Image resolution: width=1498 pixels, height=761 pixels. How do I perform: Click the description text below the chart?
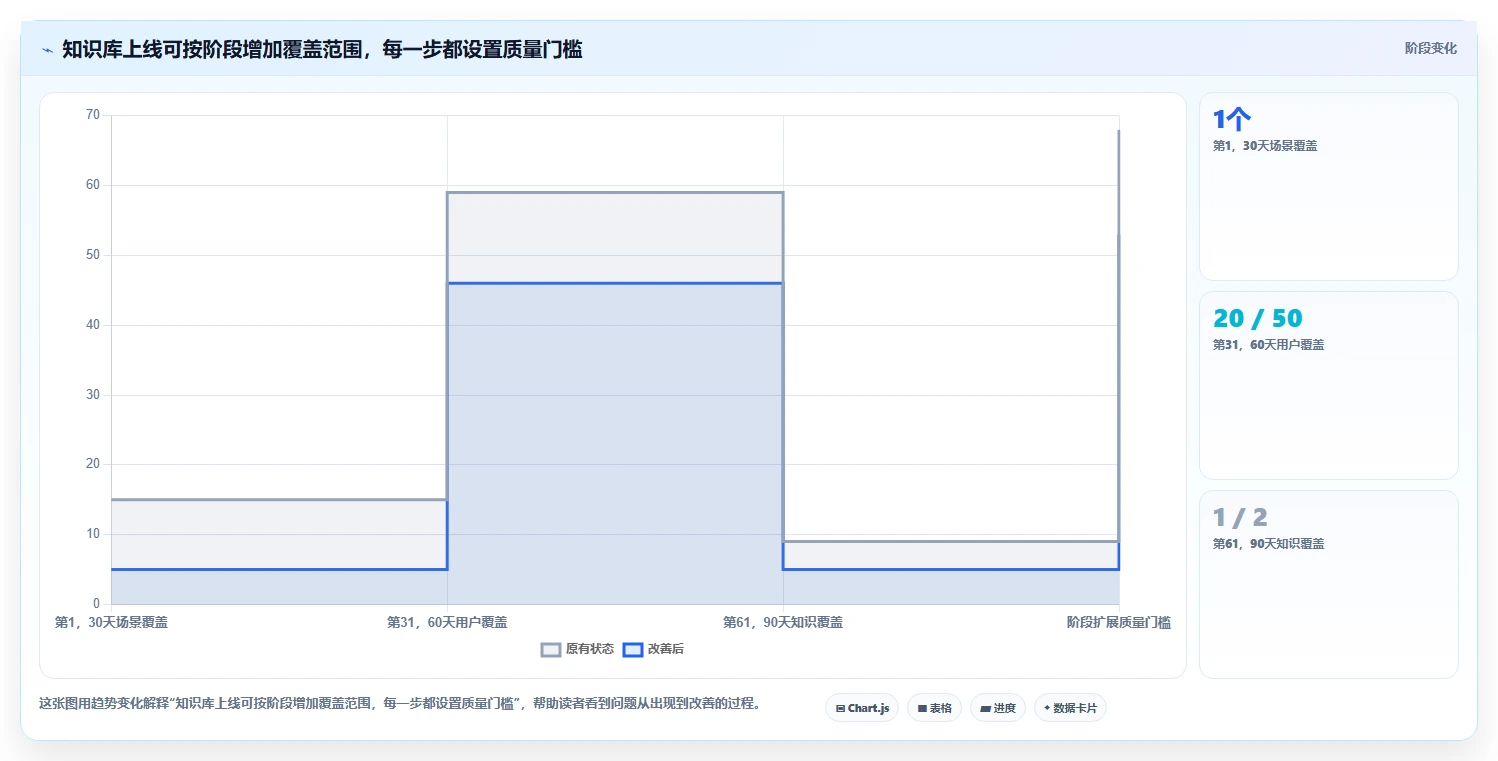tap(400, 703)
